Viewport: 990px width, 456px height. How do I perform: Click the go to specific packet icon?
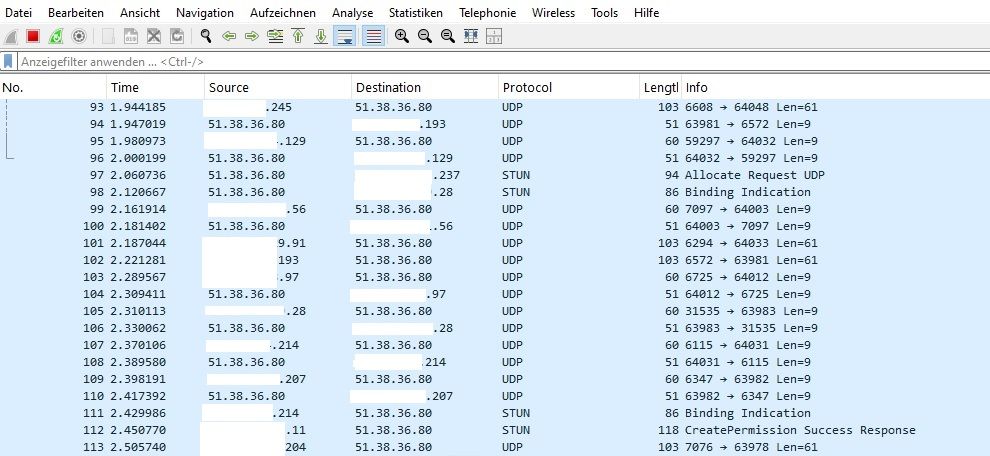(x=275, y=37)
